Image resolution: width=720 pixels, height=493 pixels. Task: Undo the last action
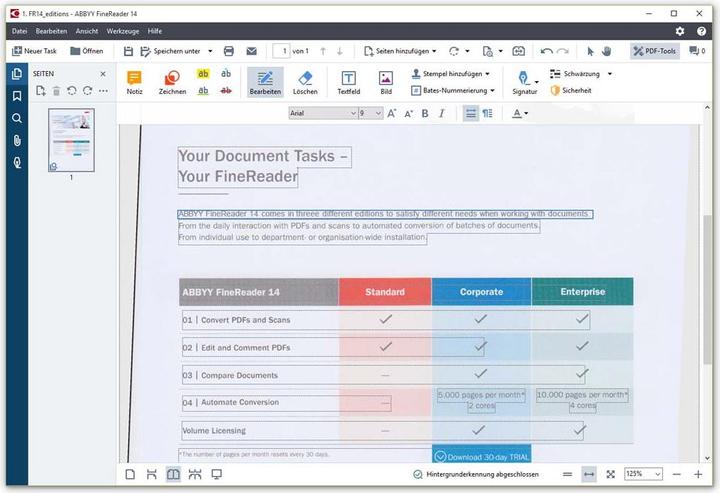coord(546,51)
